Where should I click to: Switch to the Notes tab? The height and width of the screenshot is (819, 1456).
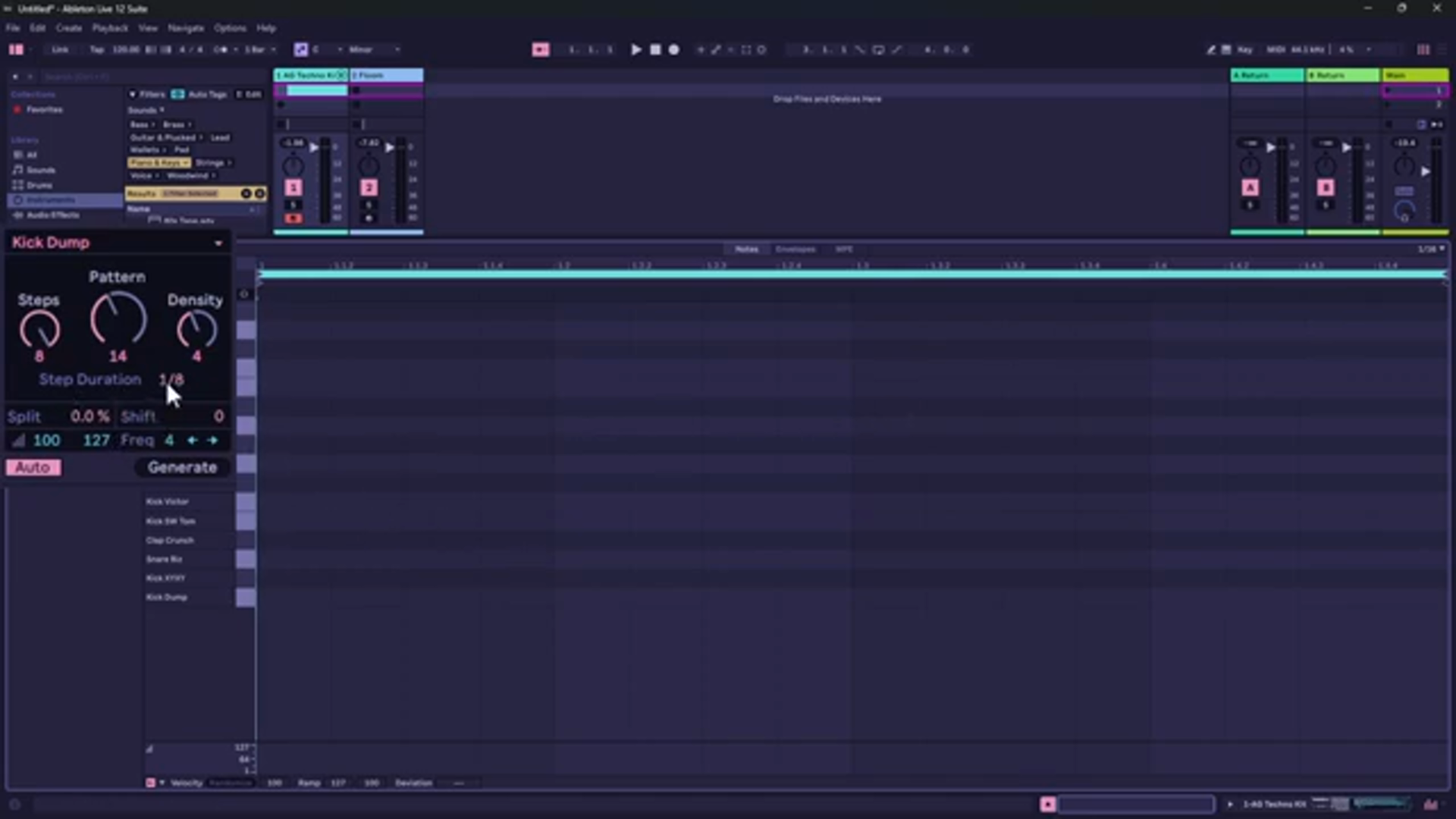click(x=746, y=249)
